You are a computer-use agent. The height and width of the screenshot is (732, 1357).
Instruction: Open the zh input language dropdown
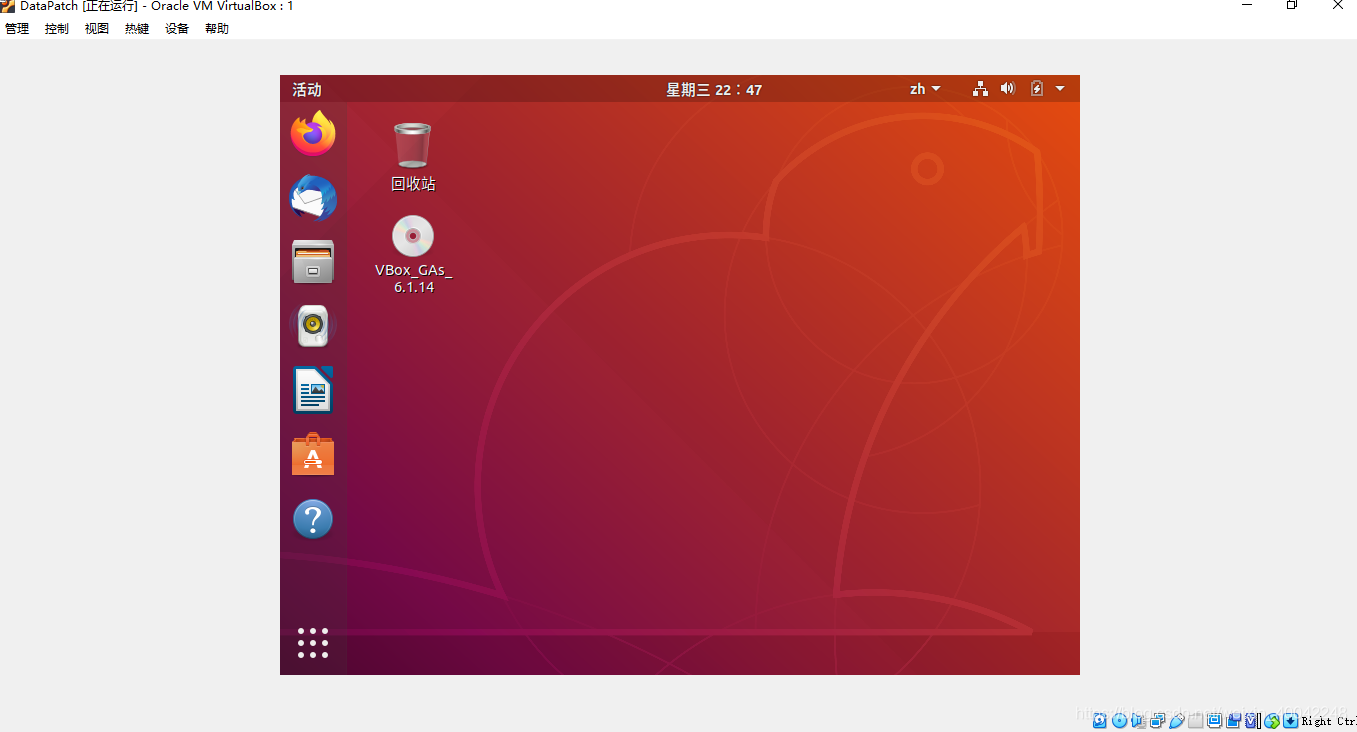pyautogui.click(x=925, y=89)
